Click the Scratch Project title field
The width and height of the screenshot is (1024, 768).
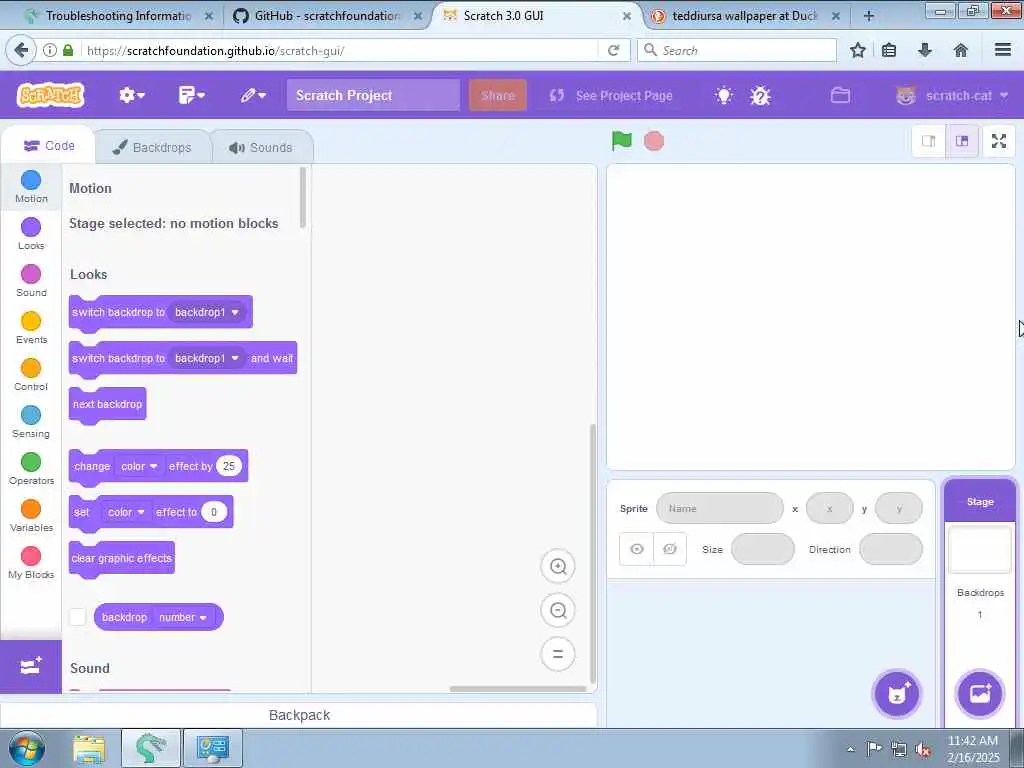[x=373, y=95]
